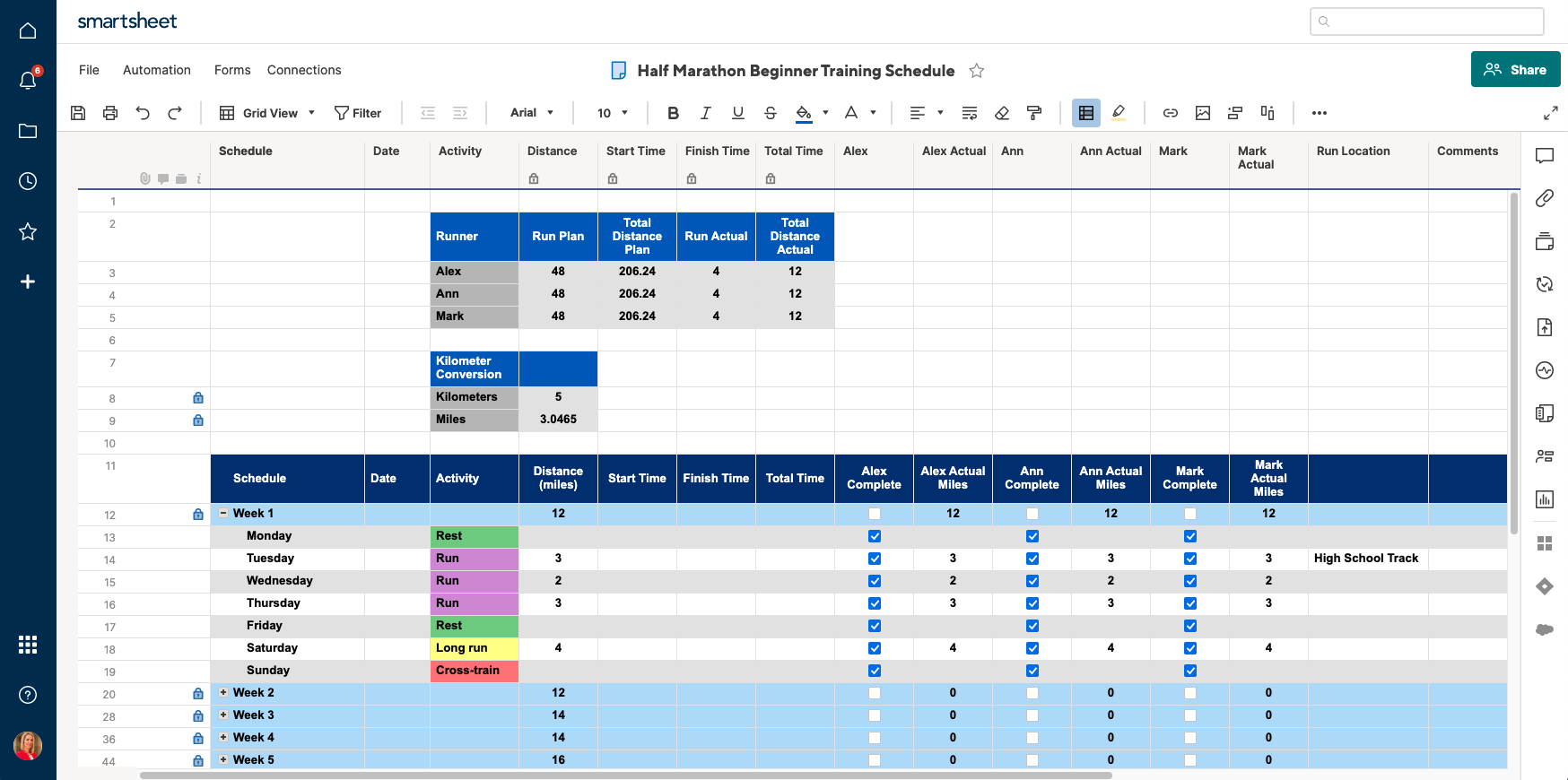
Task: Insert a hyperlink using link icon
Action: tap(1170, 113)
